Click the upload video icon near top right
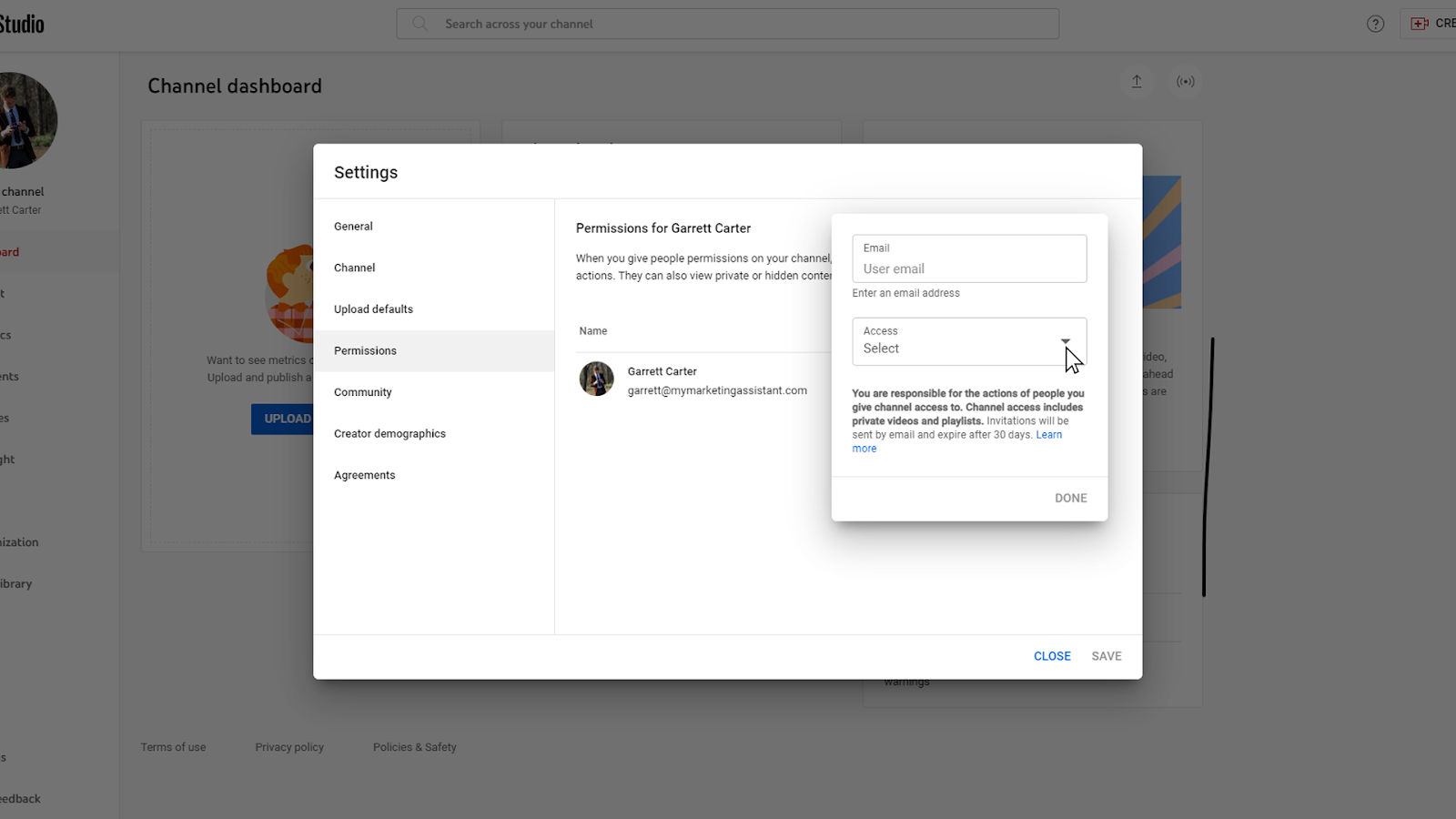 point(1136,82)
